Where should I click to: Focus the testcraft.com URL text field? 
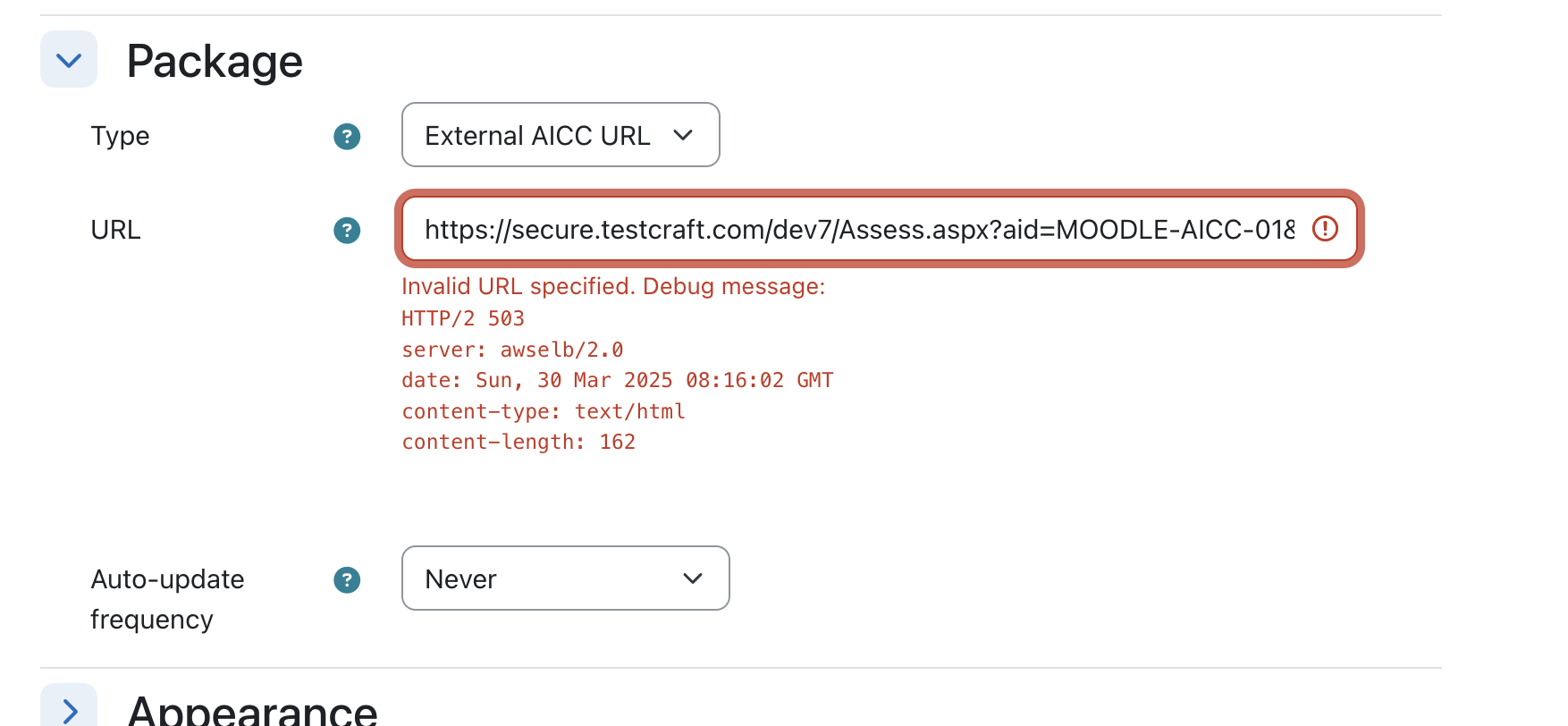tap(879, 229)
